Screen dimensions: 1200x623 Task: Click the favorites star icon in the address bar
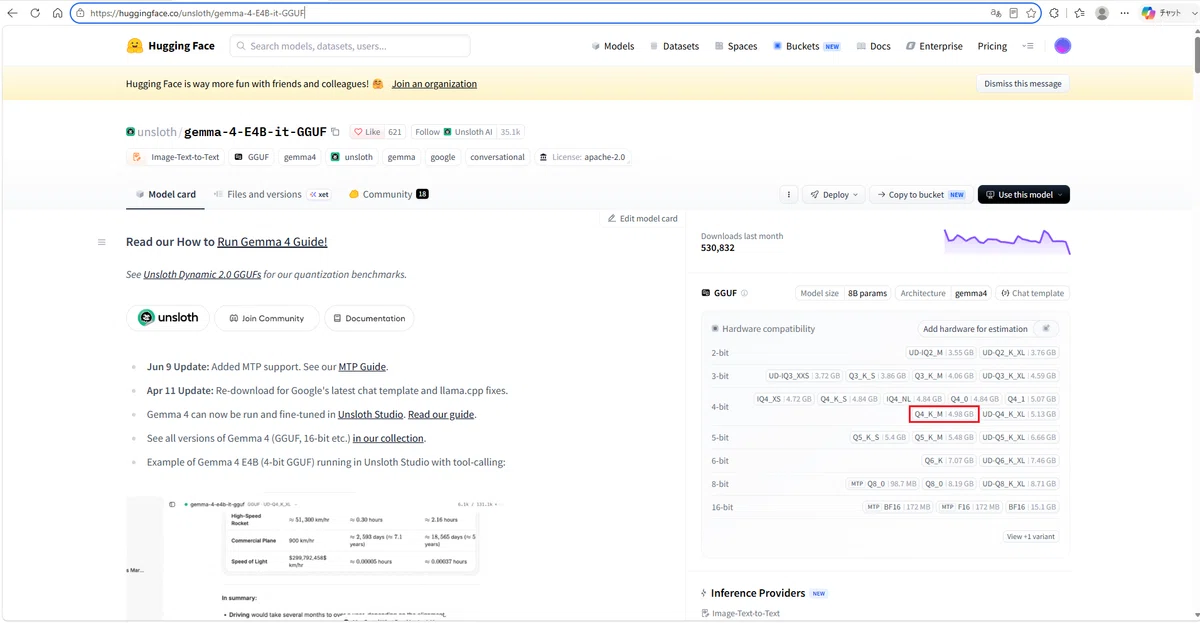pyautogui.click(x=1031, y=14)
